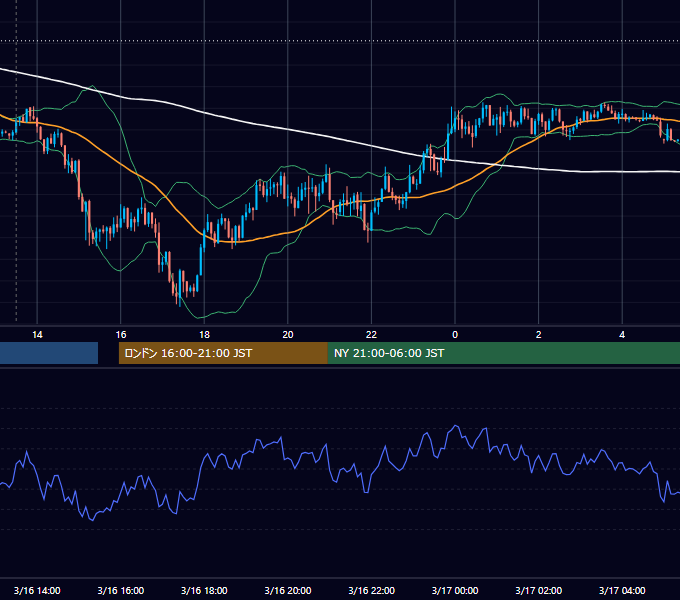Click hour label 20 on price chart axis
Screen dimensions: 680x600
(288, 335)
